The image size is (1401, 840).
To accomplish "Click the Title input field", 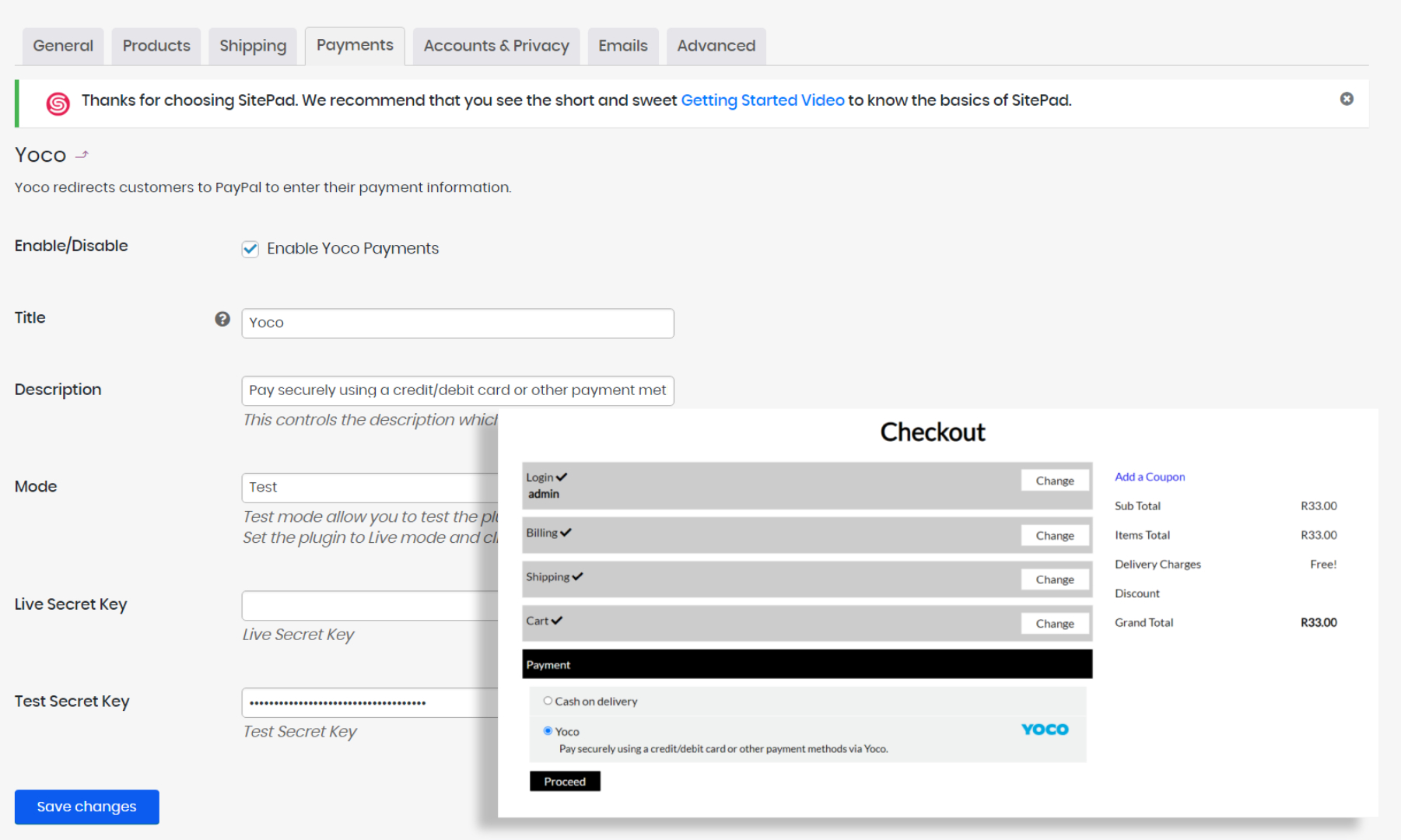I will tap(457, 324).
